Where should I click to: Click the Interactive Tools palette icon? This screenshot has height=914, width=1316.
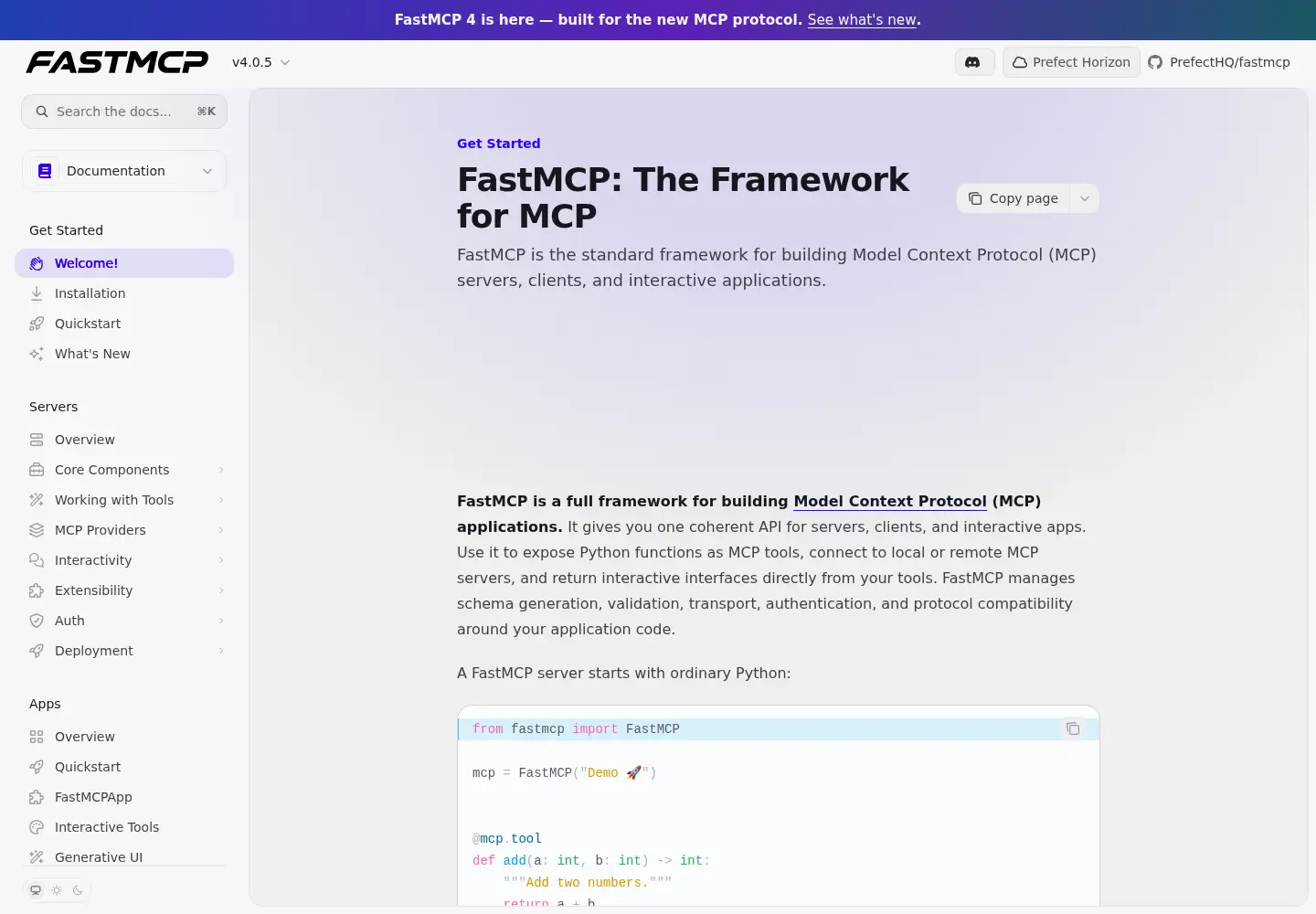(37, 827)
